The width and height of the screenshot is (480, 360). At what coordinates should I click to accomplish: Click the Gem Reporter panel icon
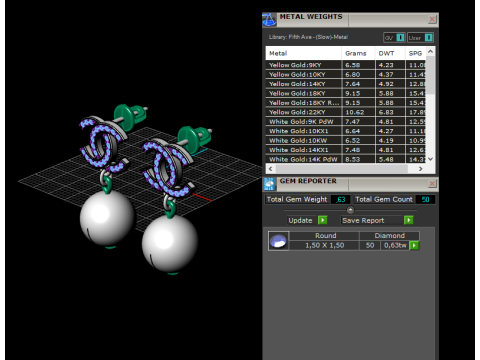(269, 184)
